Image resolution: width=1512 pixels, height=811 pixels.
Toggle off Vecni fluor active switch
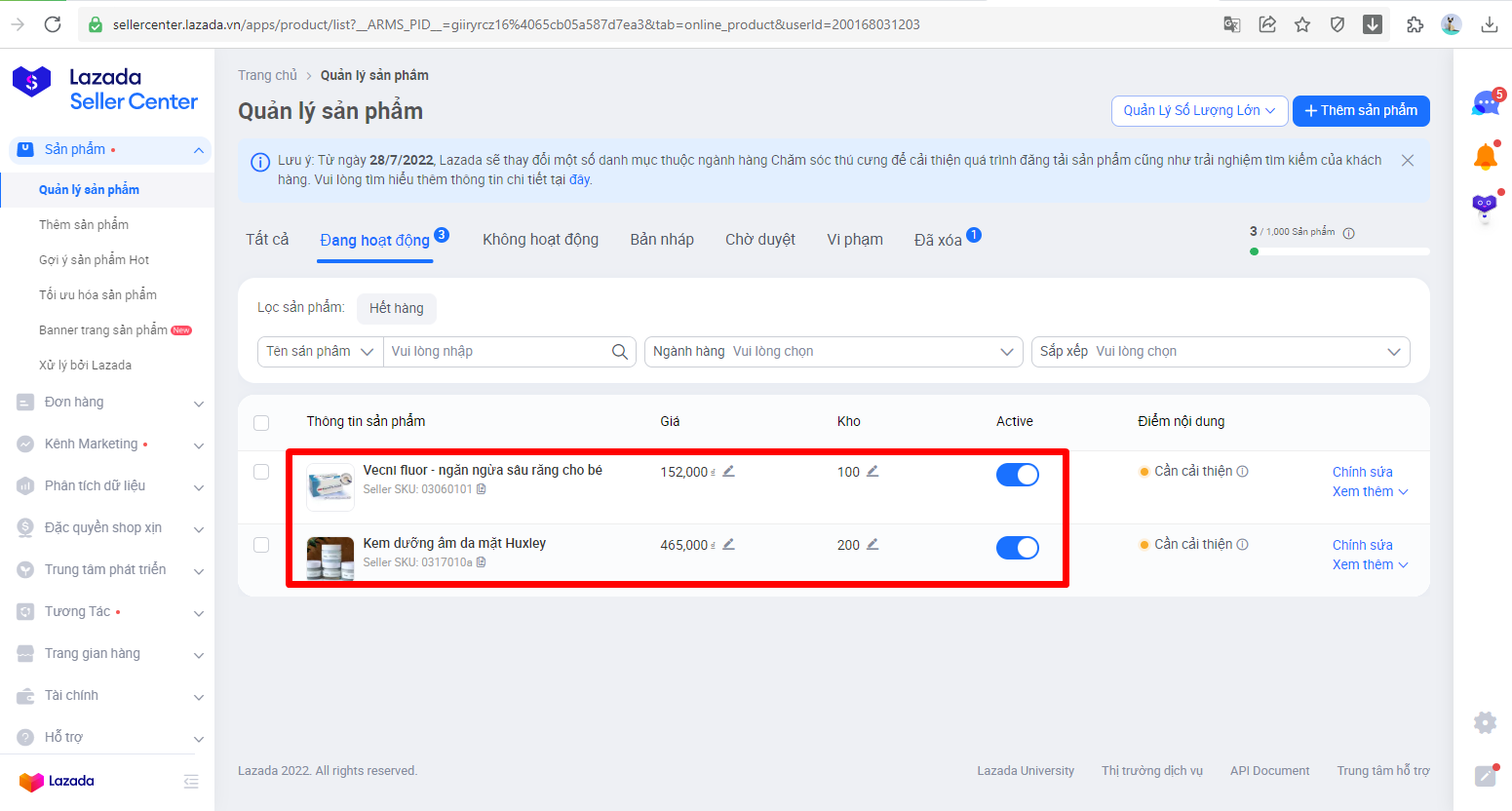(x=1017, y=475)
